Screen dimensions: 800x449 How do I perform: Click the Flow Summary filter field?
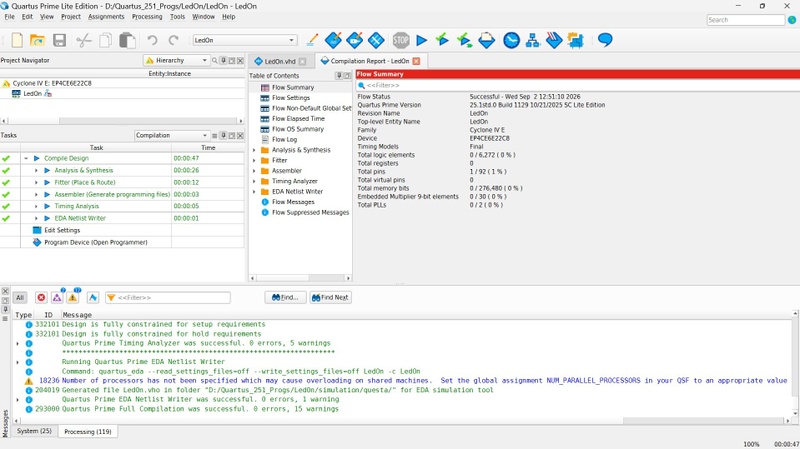pyautogui.click(x=578, y=86)
